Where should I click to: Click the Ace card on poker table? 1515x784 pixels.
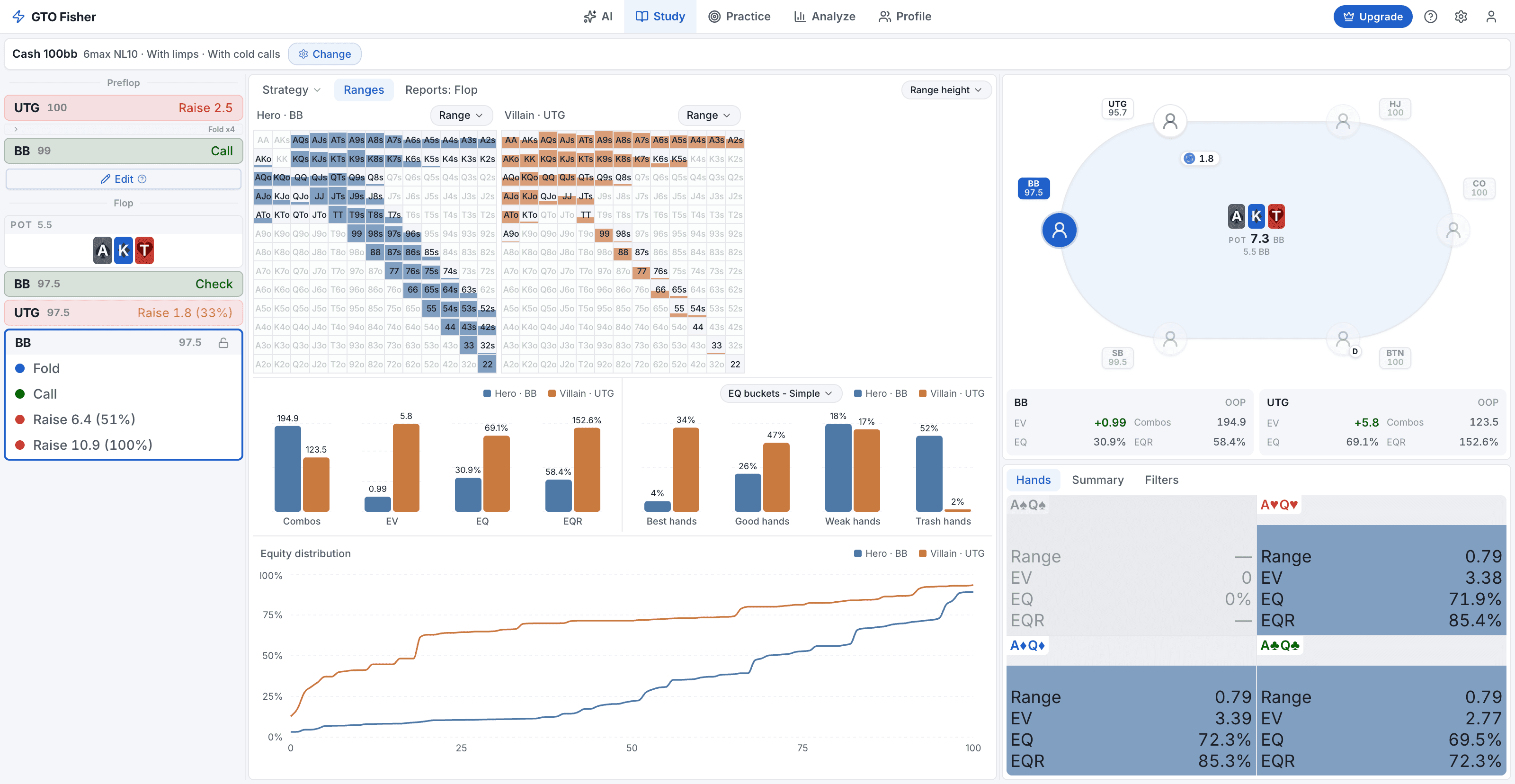tap(1236, 216)
